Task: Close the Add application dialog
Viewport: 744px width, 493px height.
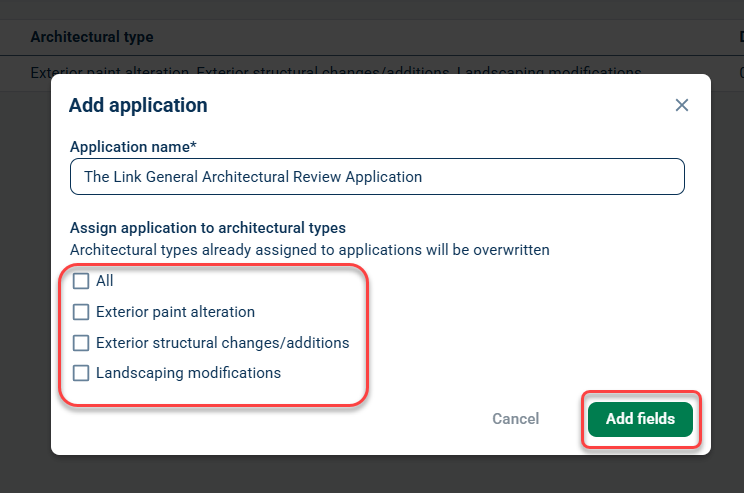Action: click(681, 105)
